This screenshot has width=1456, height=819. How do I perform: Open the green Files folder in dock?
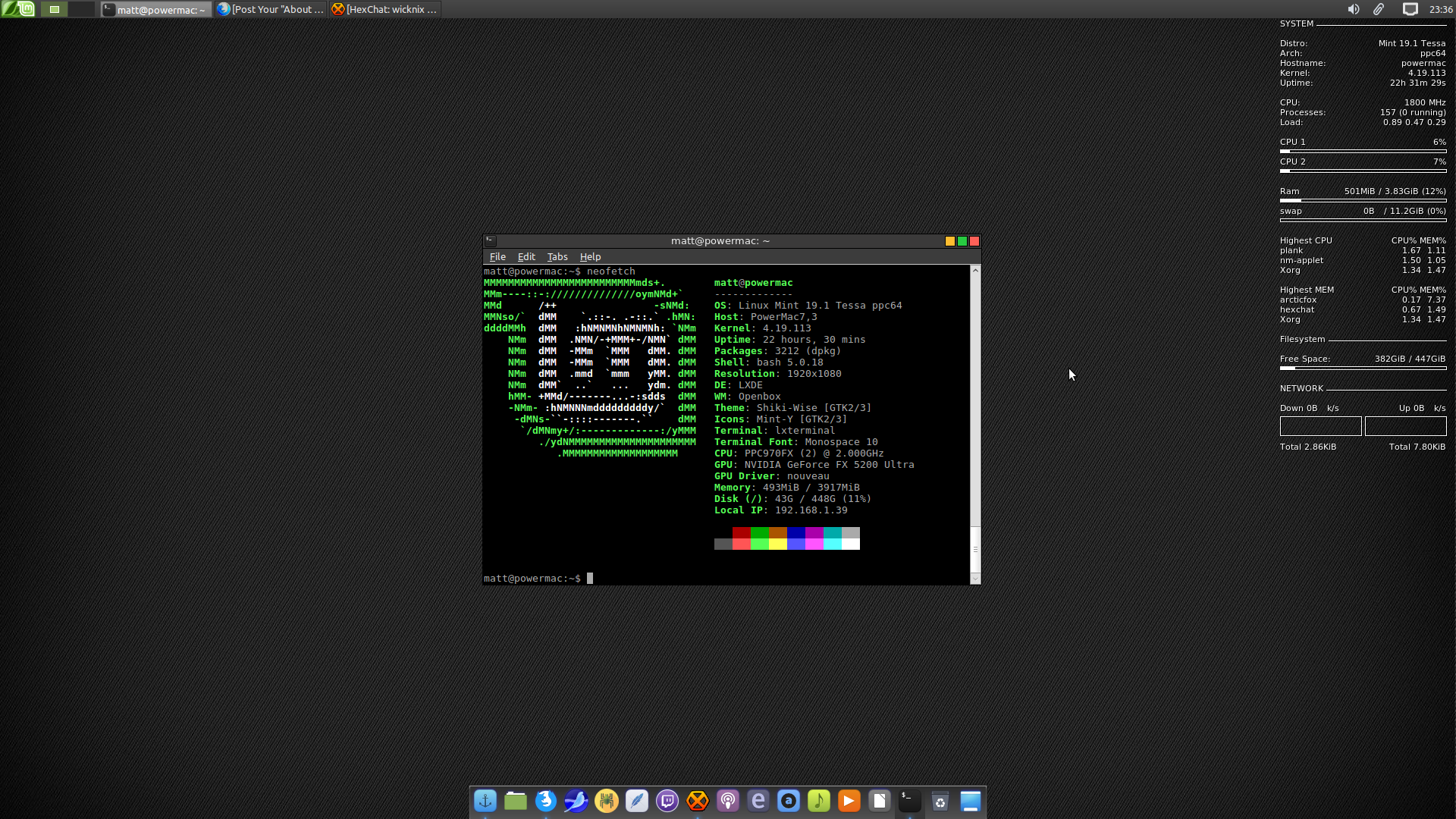click(x=516, y=801)
